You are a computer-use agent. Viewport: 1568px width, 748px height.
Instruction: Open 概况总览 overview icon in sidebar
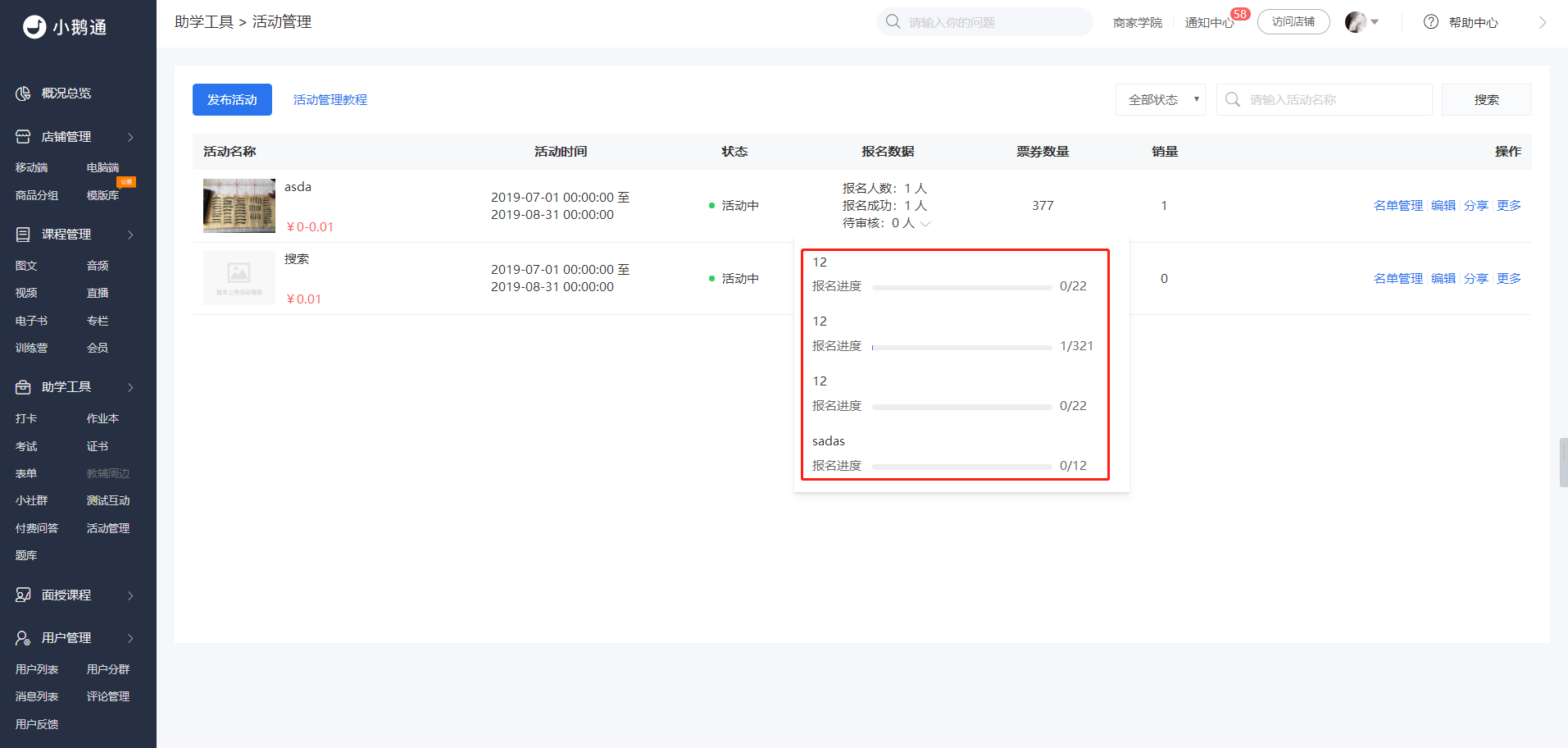(23, 93)
